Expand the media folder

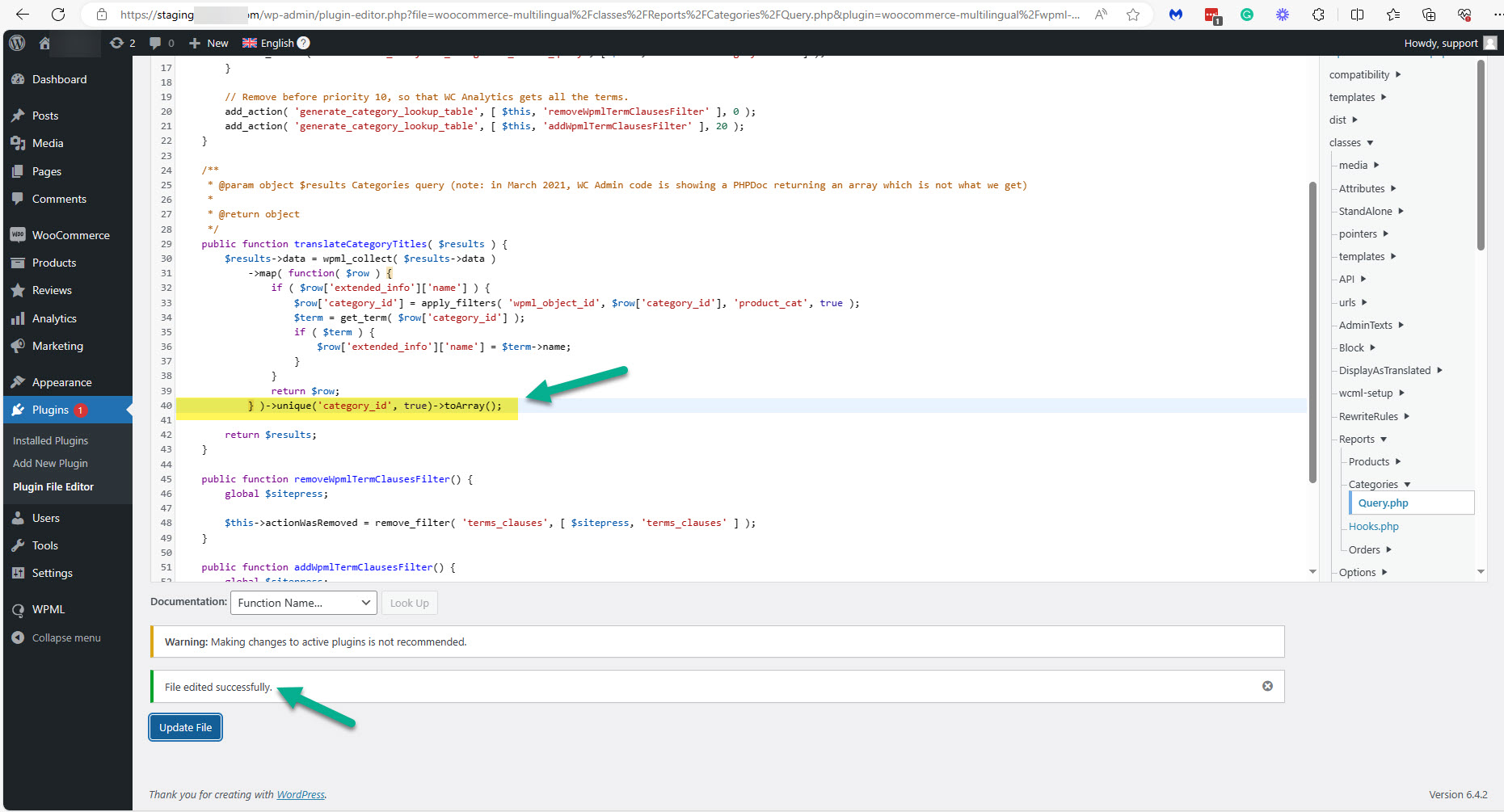click(1359, 165)
